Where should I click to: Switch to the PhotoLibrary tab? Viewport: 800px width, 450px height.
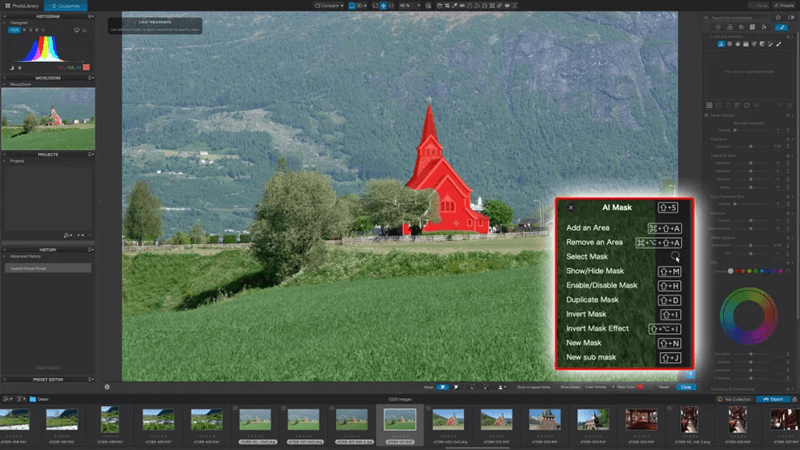click(x=22, y=6)
